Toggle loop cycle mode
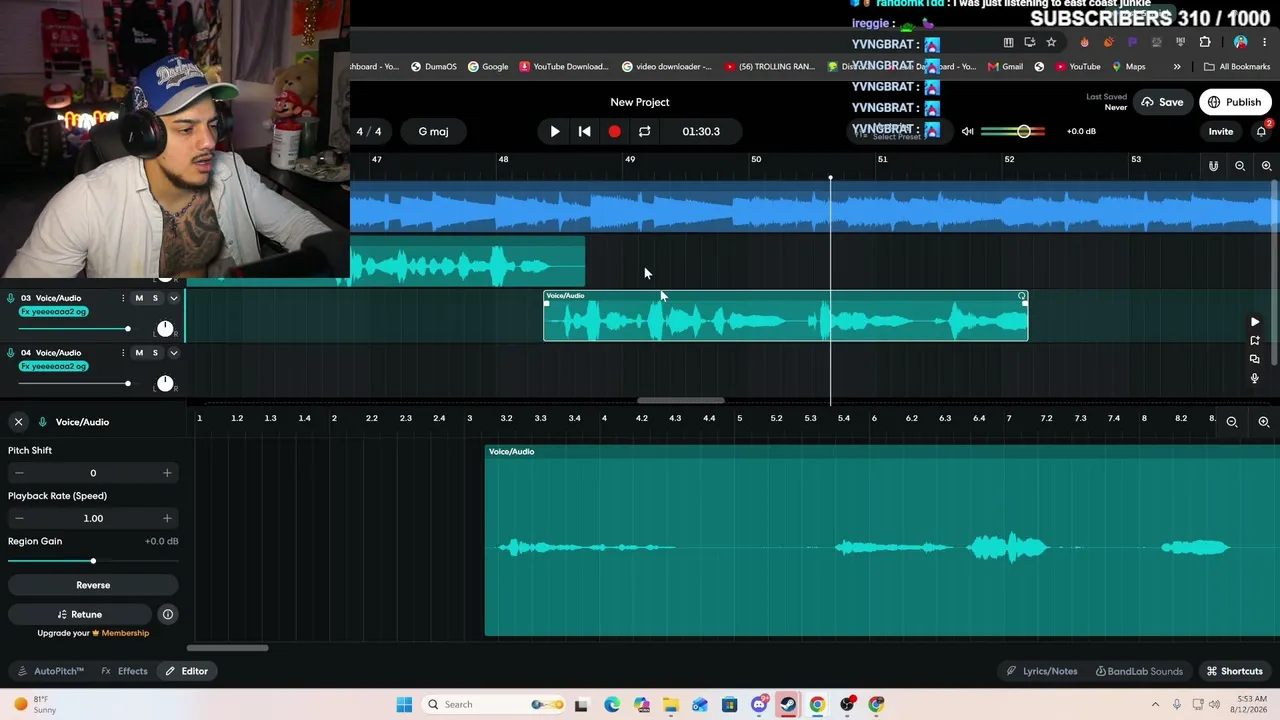This screenshot has height=720, width=1280. coord(645,131)
